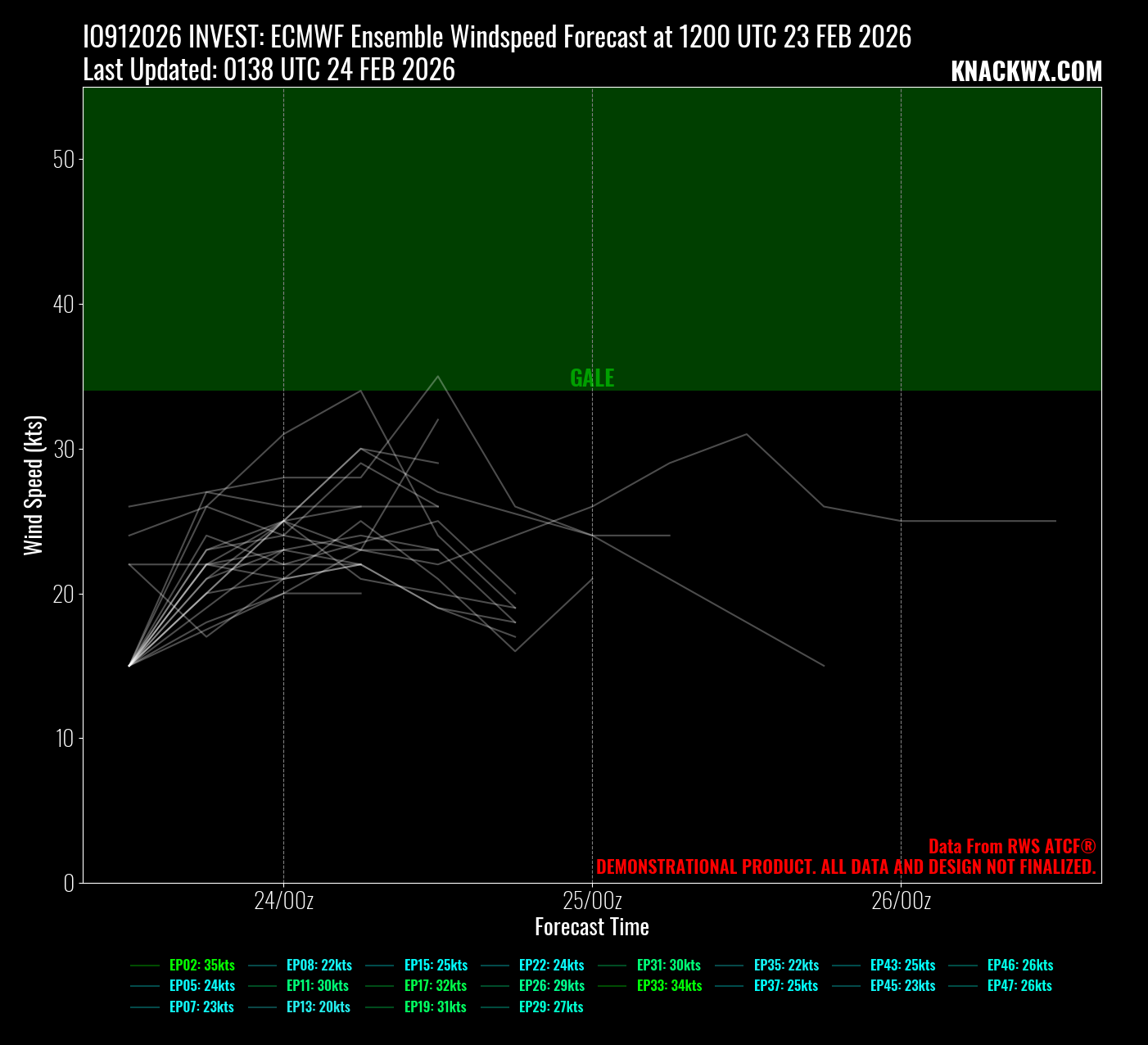Click the 'Data From RWS ATCF' credit text
The height and width of the screenshot is (1045, 1148).
point(1011,847)
